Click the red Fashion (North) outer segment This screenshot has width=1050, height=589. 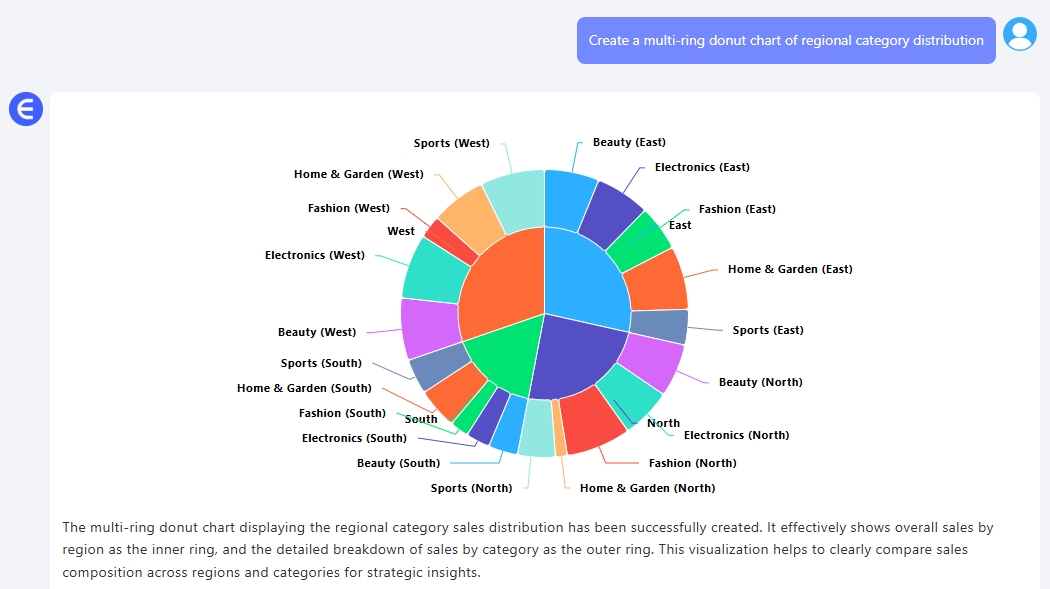[592, 418]
